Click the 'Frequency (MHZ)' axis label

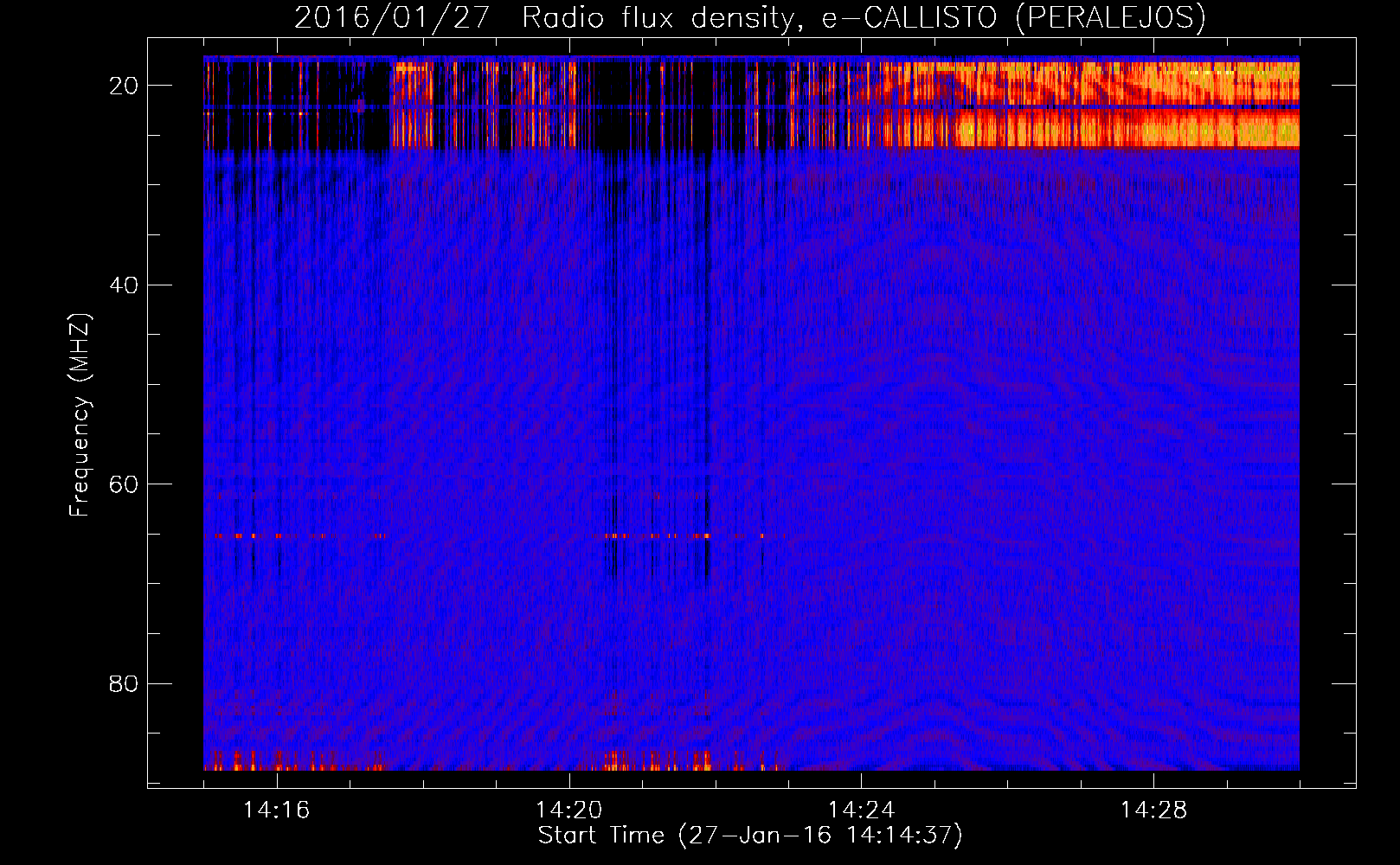(80, 415)
